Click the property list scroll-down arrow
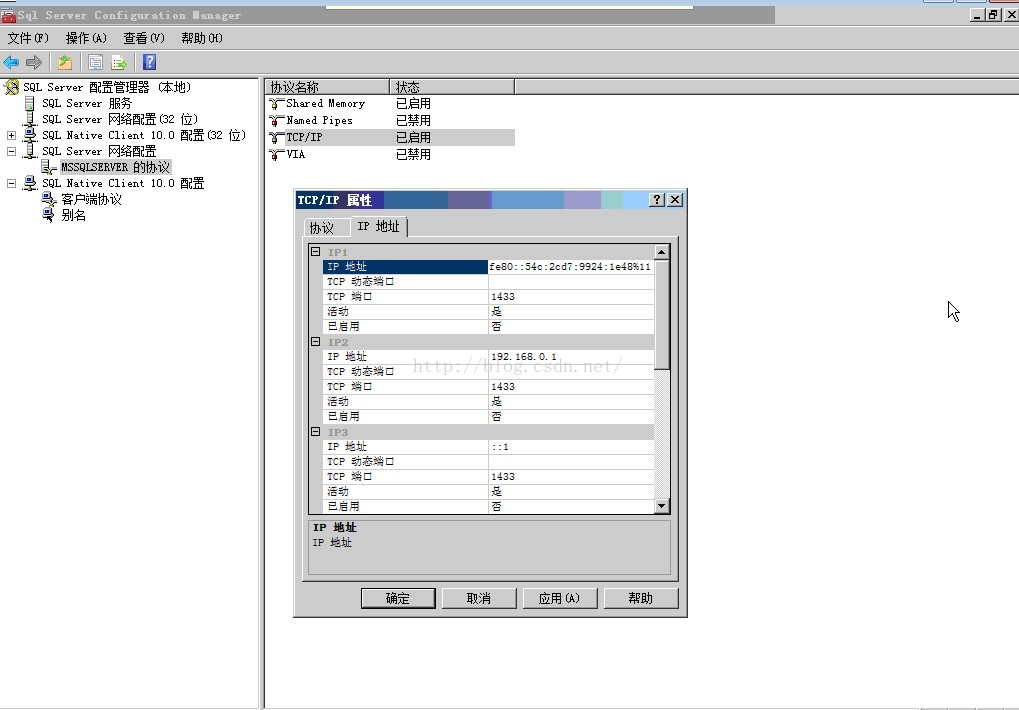Image resolution: width=1019 pixels, height=710 pixels. [x=661, y=507]
